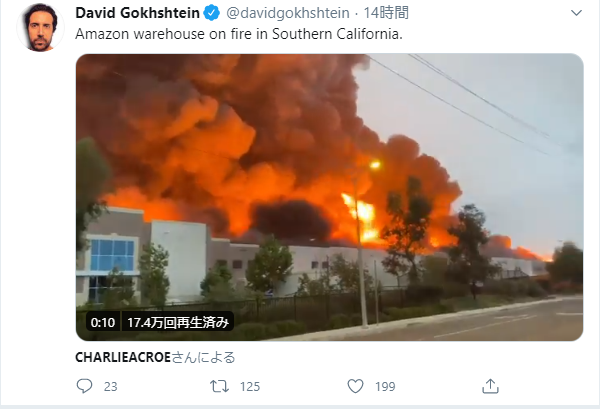Screen dimensions: 600x409
Task: Like the tweet with the heart icon
Action: (355, 386)
